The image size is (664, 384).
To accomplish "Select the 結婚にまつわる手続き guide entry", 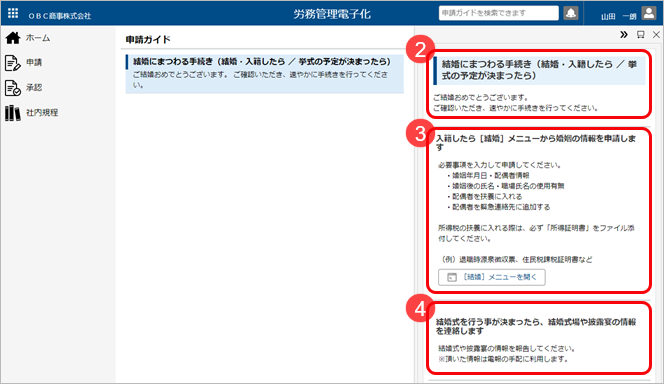I will click(x=265, y=73).
